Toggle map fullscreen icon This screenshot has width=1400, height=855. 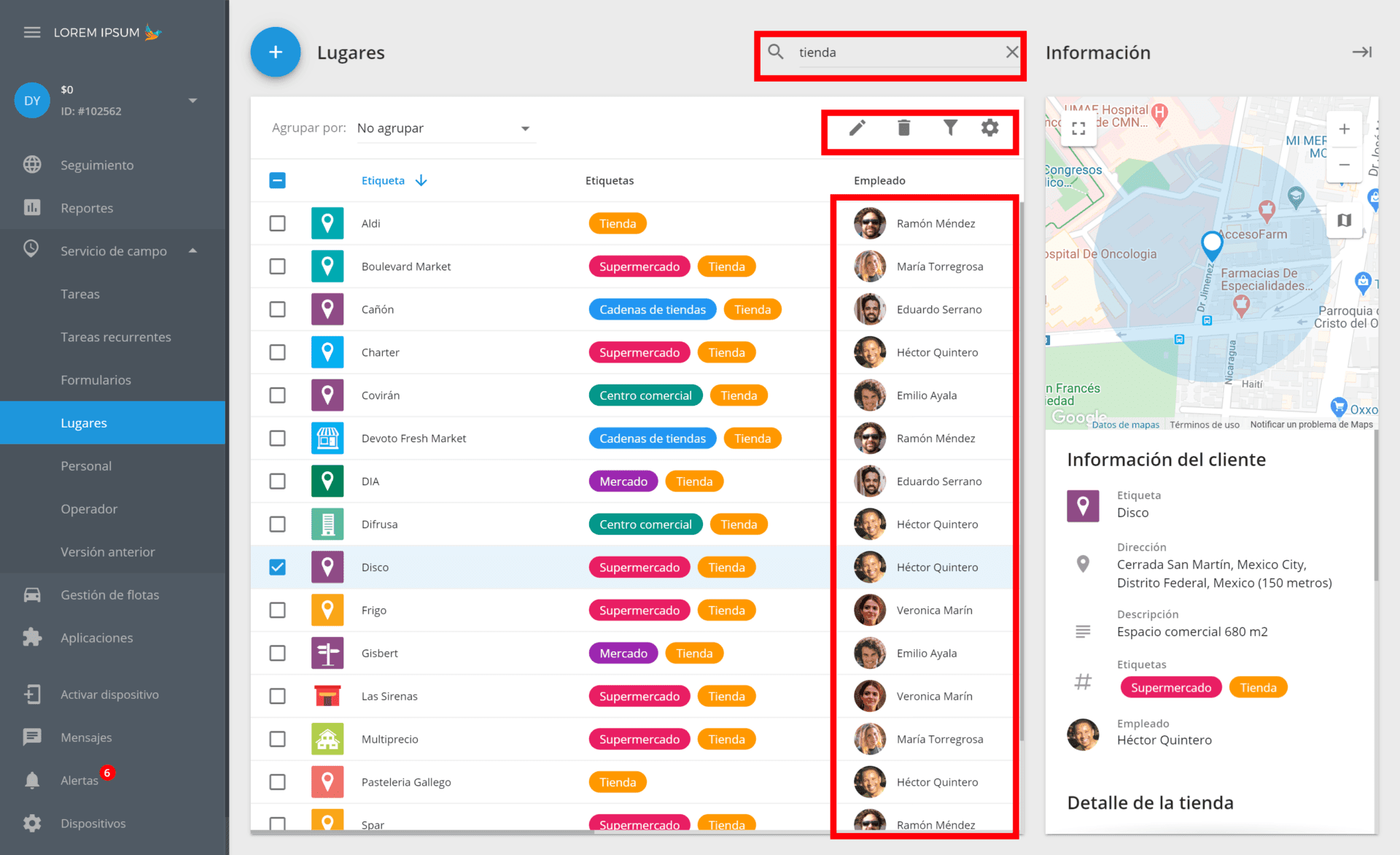[x=1078, y=129]
